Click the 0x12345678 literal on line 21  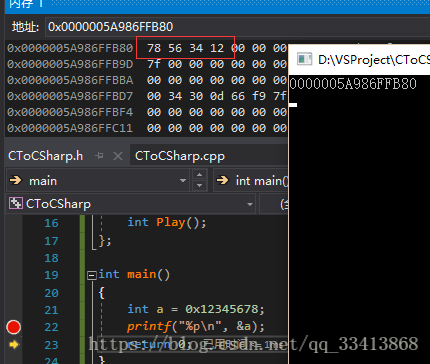(x=222, y=309)
